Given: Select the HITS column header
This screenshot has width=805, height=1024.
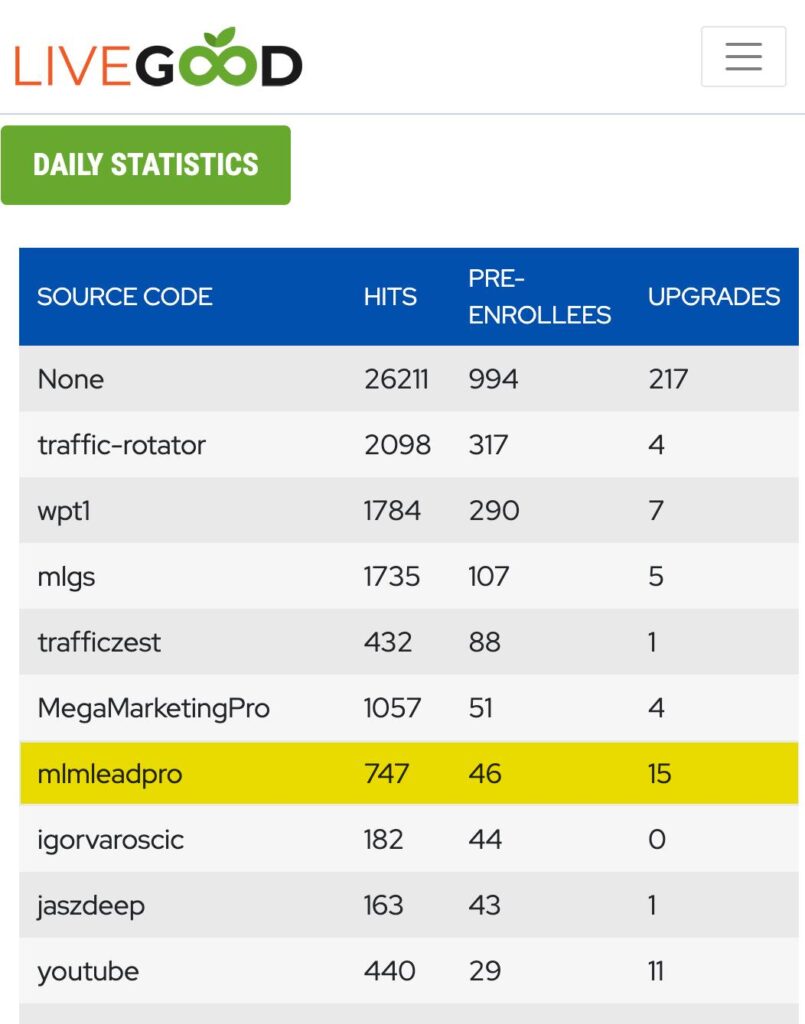Looking at the screenshot, I should 390,297.
